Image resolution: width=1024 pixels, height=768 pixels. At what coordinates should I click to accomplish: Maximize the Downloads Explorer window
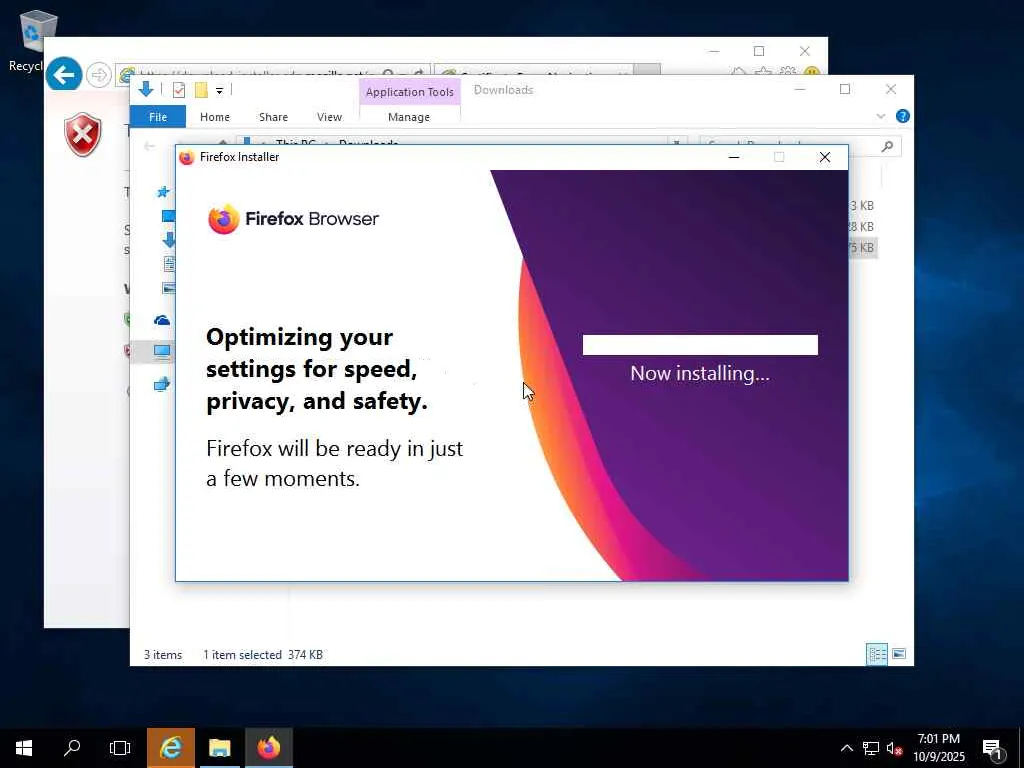point(845,89)
